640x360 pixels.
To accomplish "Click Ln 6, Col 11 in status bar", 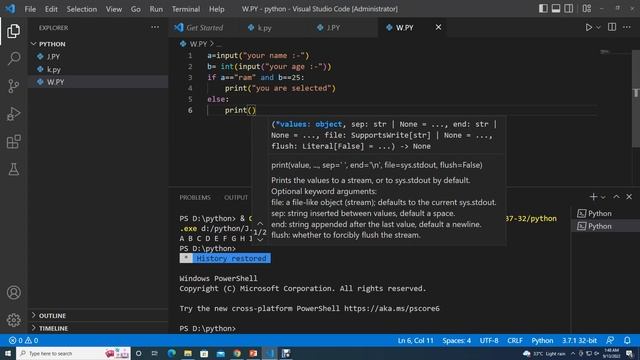I will point(416,340).
